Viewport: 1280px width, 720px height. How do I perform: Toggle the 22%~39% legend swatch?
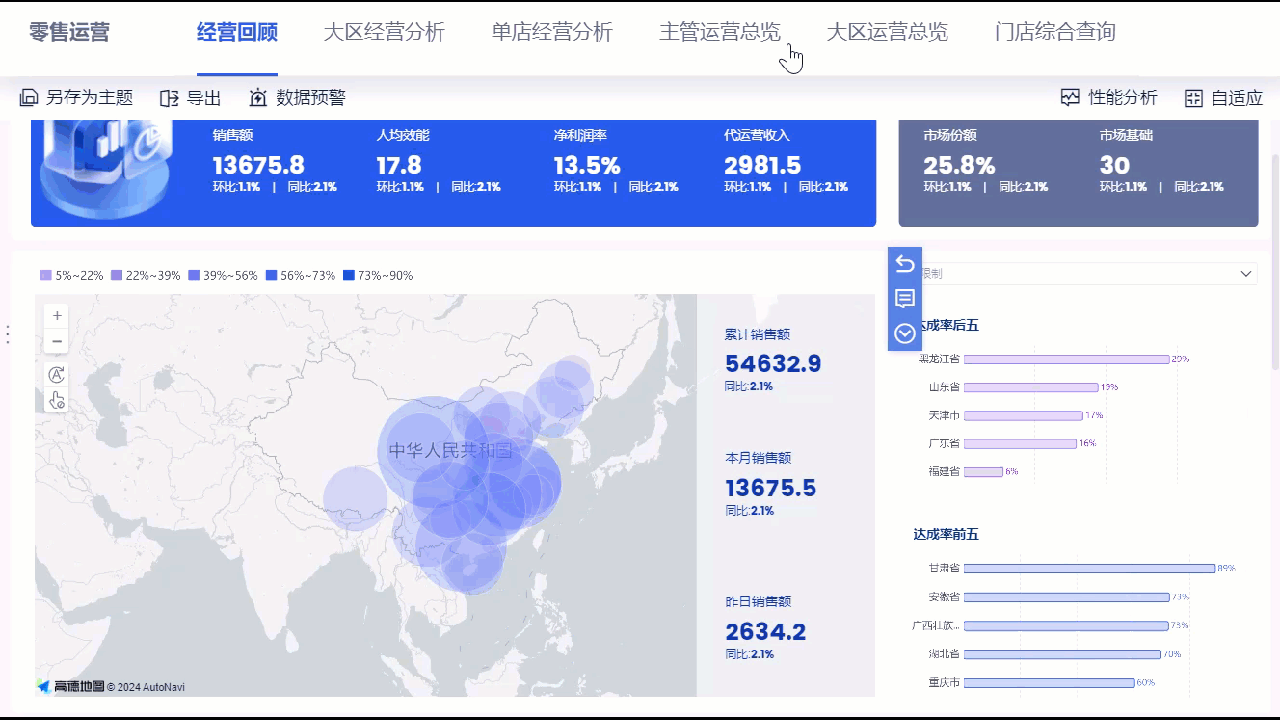(116, 276)
